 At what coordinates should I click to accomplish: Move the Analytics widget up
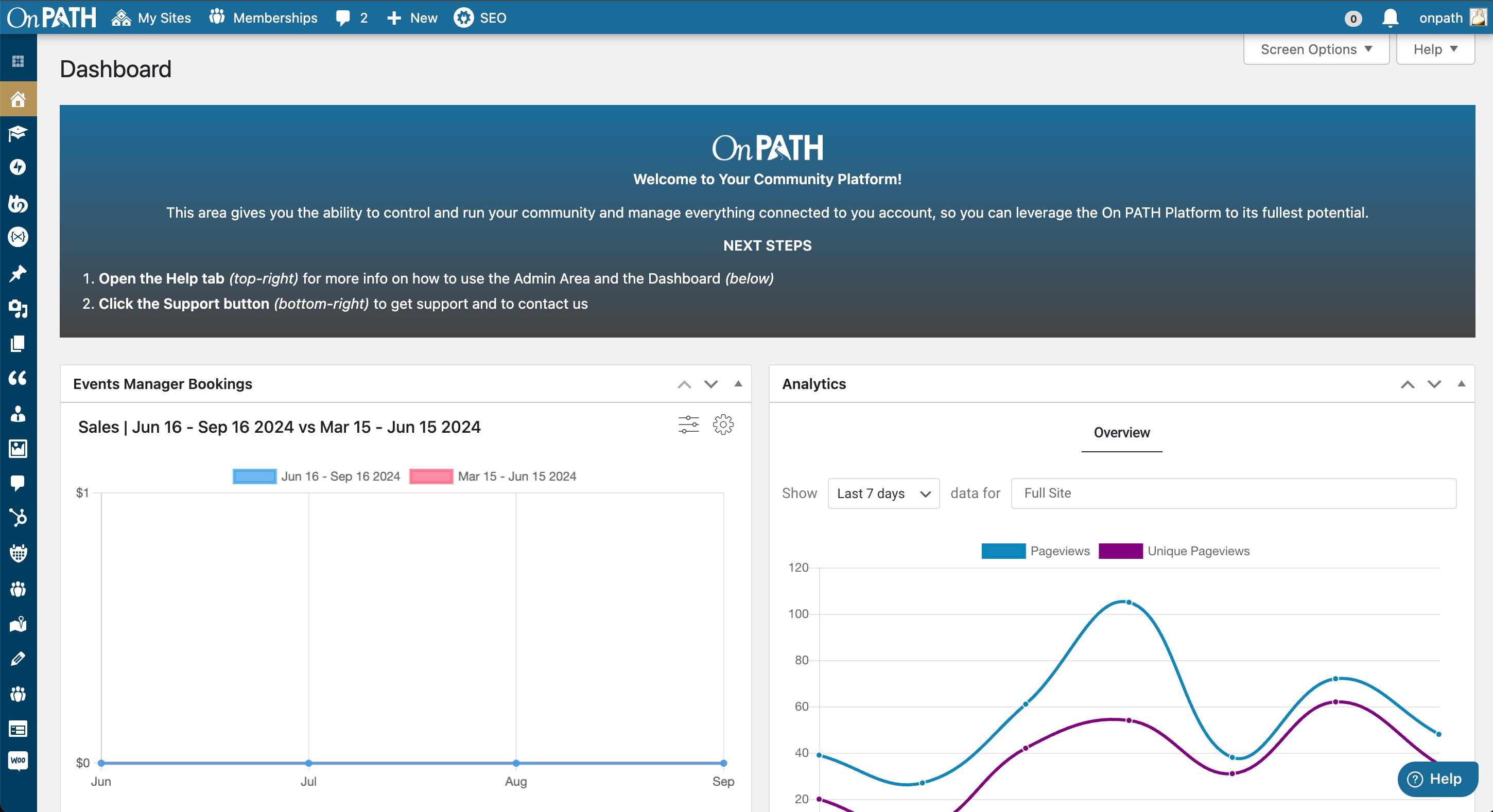click(1407, 384)
